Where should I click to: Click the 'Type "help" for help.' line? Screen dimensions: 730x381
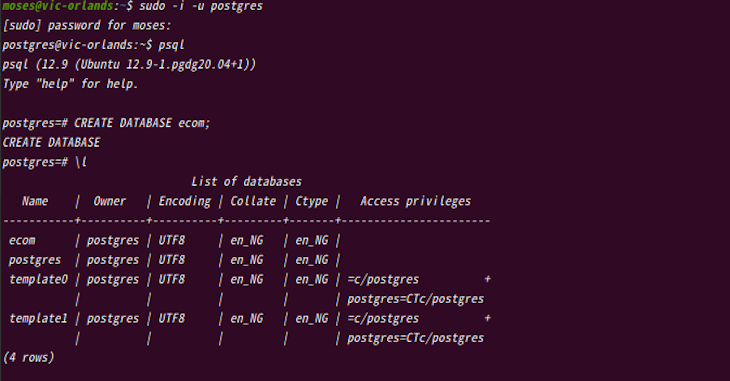(70, 84)
